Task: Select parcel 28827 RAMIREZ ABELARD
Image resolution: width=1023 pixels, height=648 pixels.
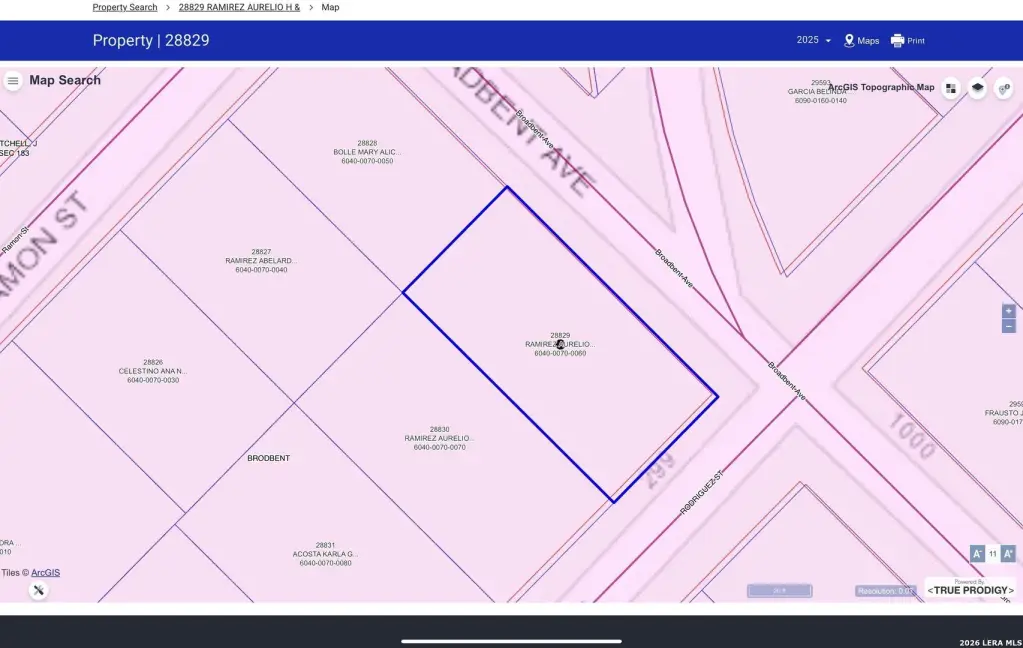Action: click(261, 261)
